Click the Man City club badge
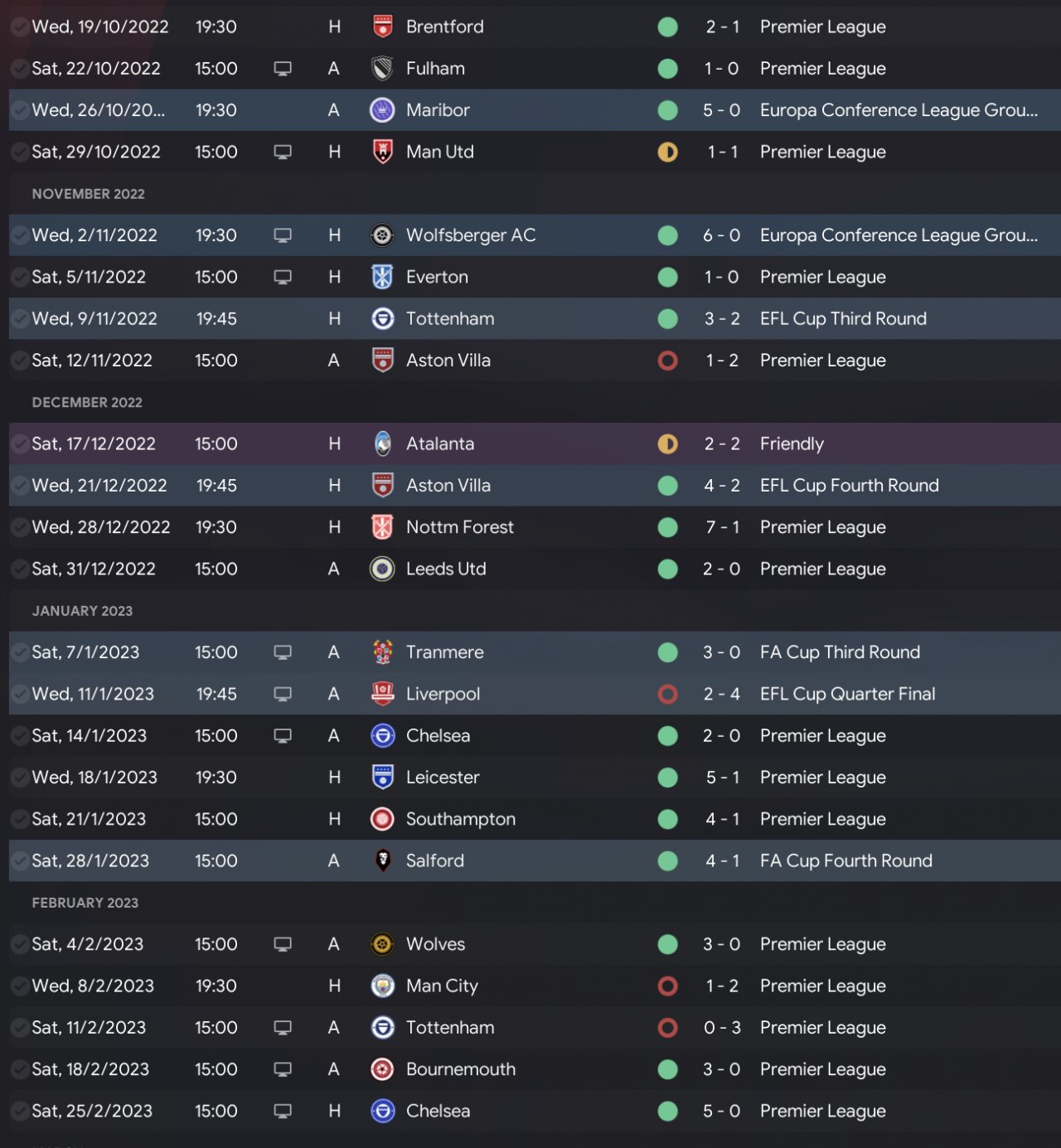 382,986
